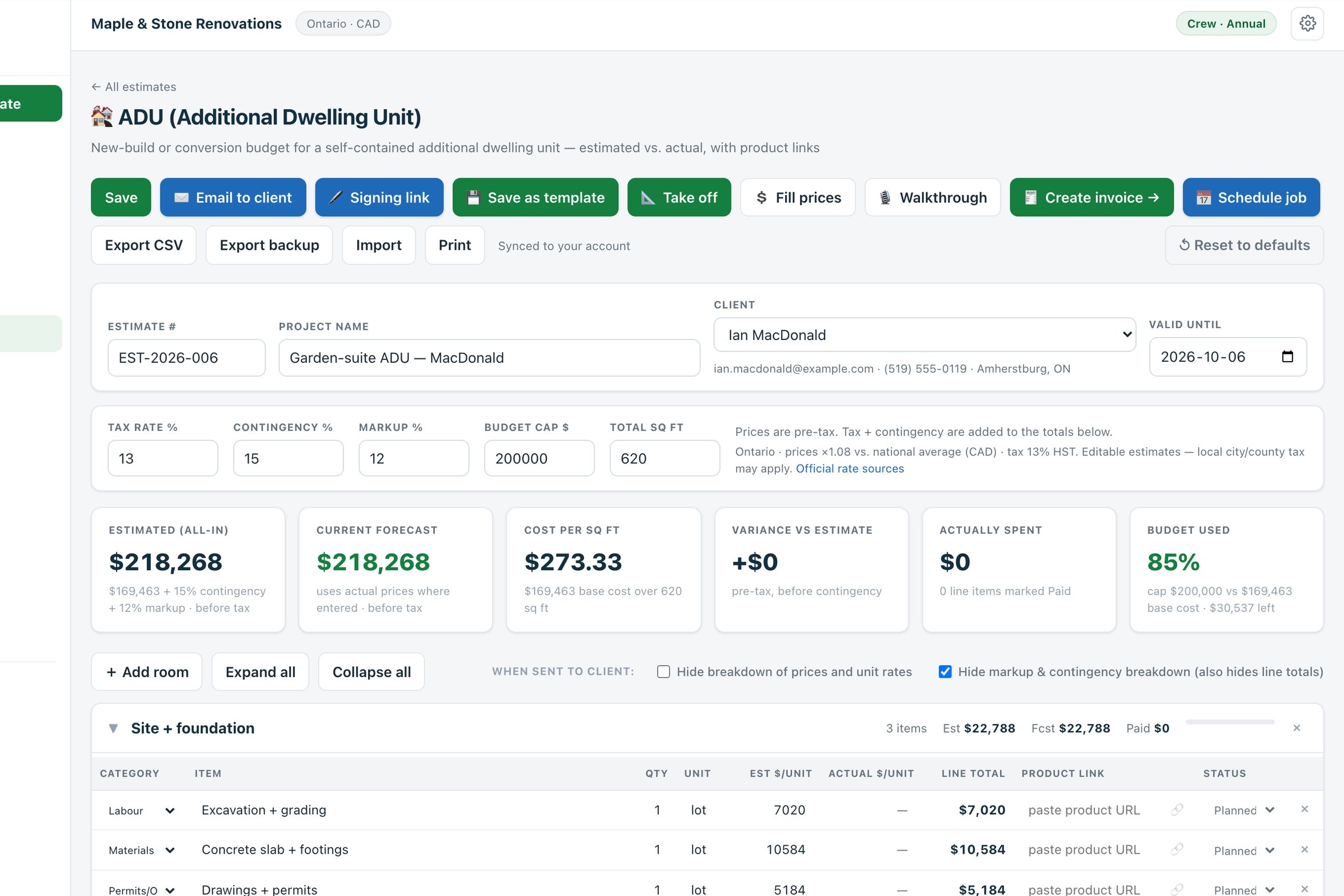Change category of Excavation + grading row
Image resolution: width=1344 pixels, height=896 pixels.
141,810
